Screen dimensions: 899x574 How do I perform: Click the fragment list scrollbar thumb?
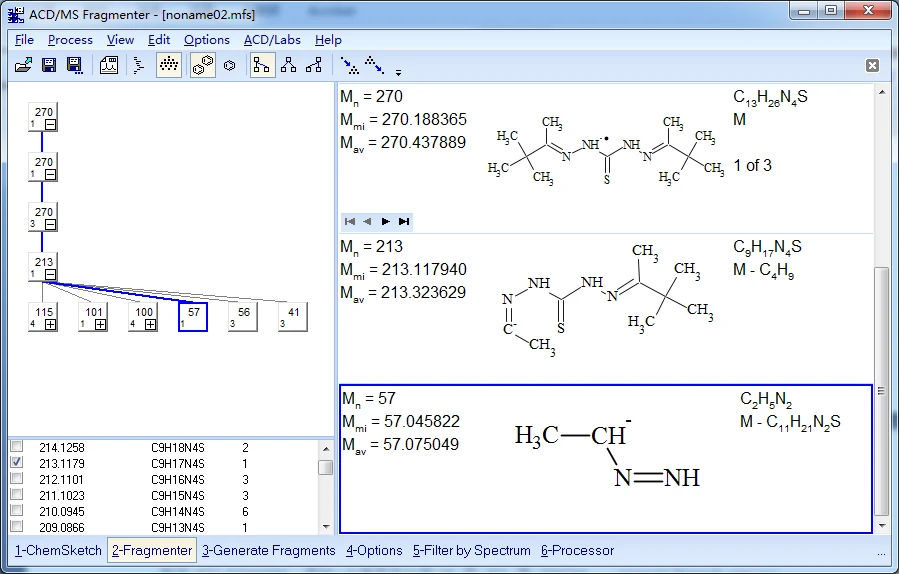tap(326, 467)
